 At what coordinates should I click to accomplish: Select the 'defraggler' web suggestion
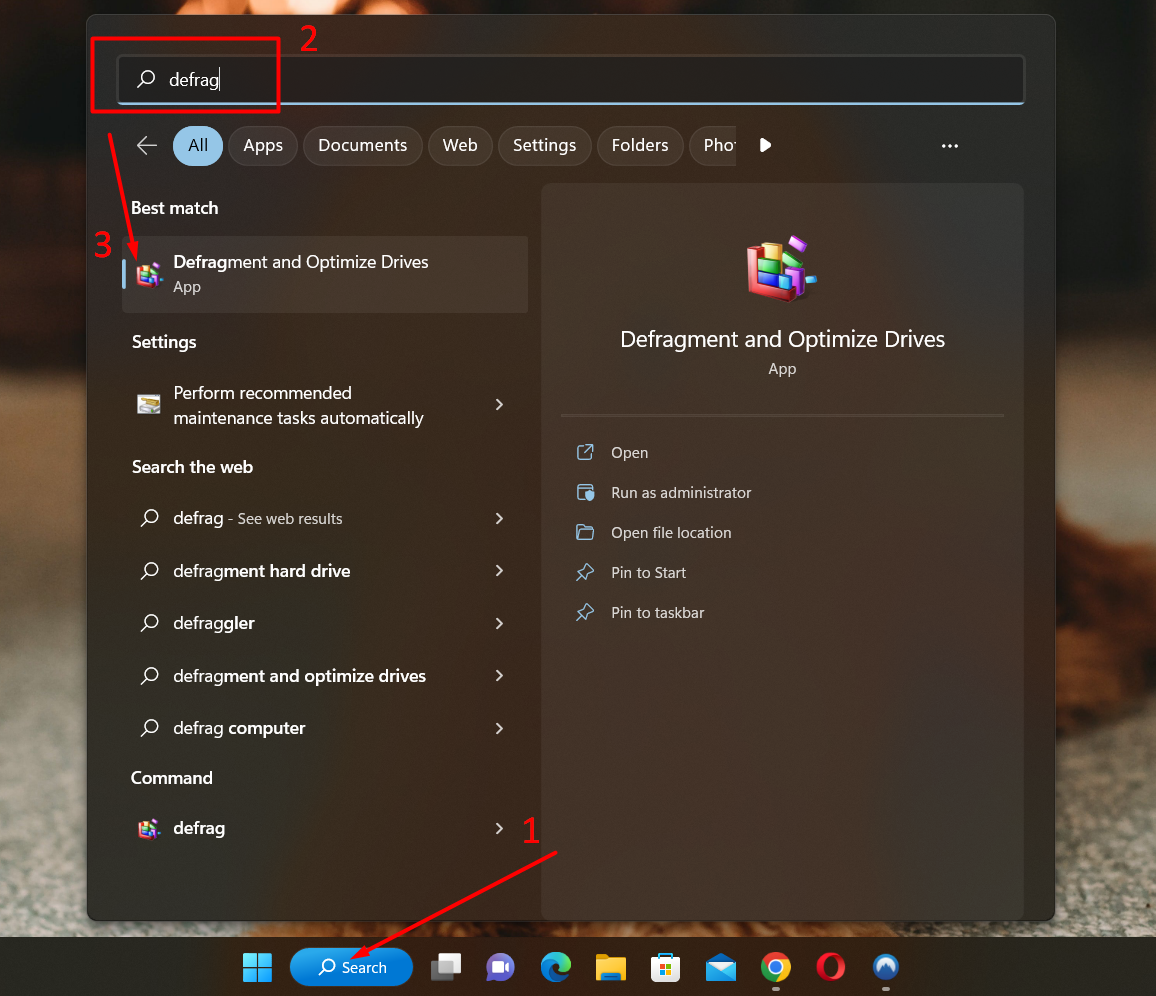214,624
